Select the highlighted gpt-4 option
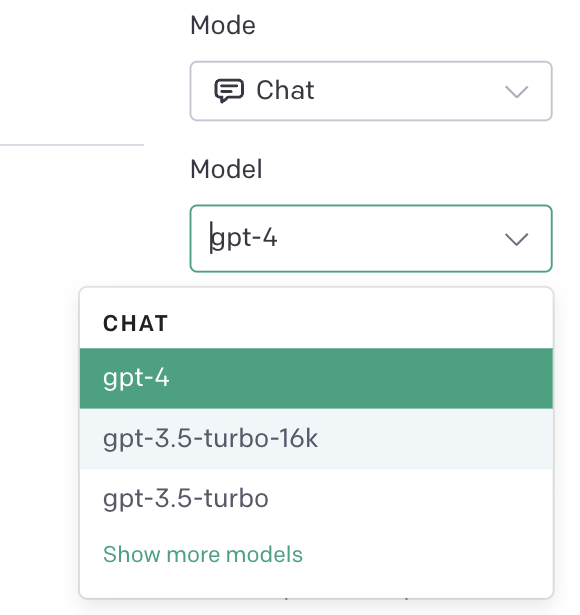This screenshot has width=580, height=615. [316, 378]
